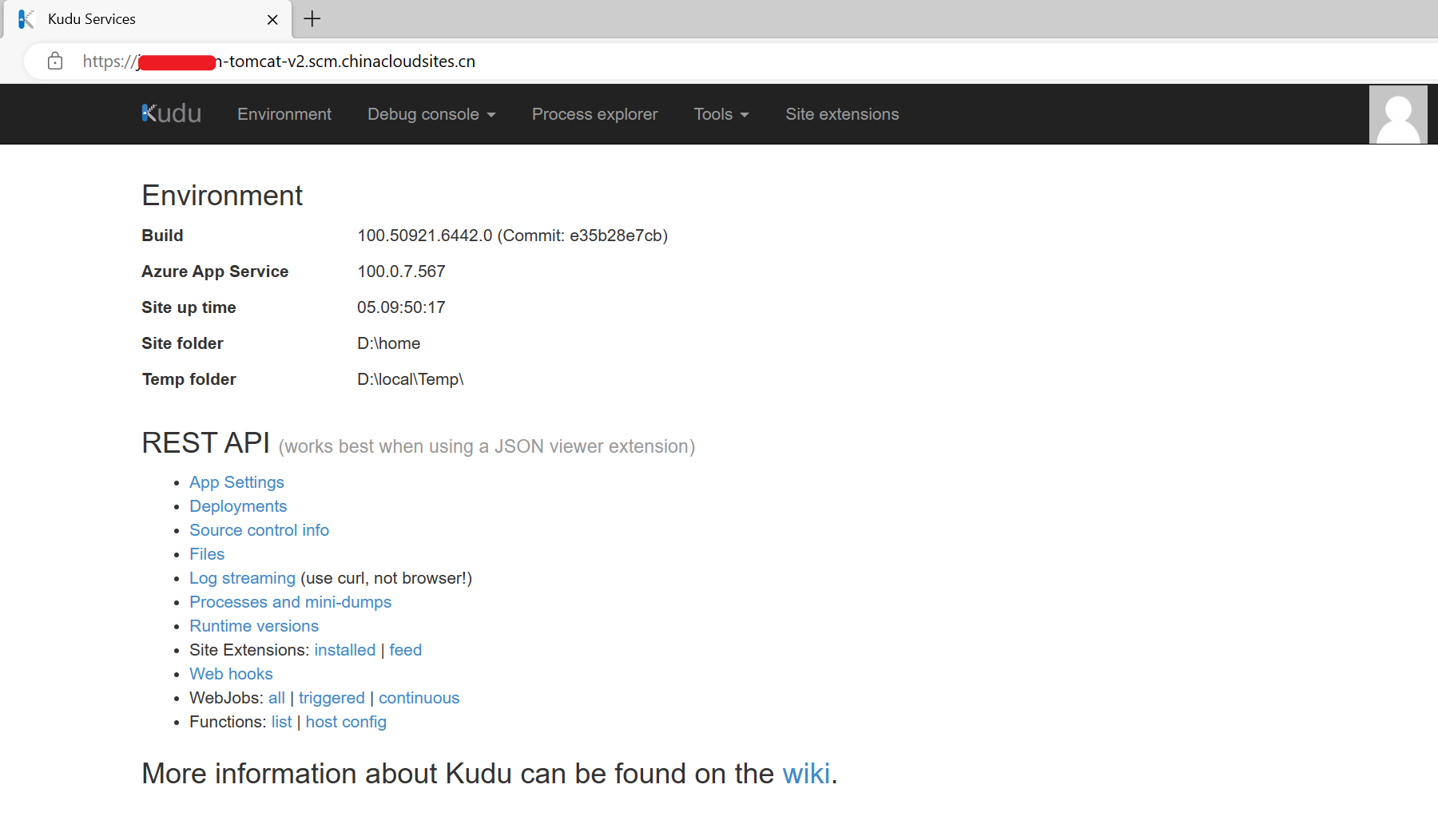1438x840 pixels.
Task: Click the Kudu logo in navbar
Action: pyautogui.click(x=171, y=114)
